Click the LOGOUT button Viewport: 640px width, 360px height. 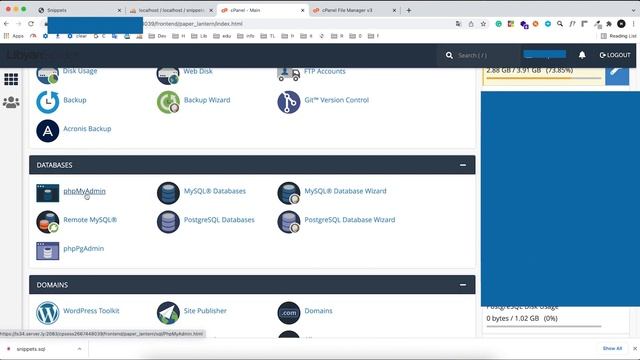(615, 55)
